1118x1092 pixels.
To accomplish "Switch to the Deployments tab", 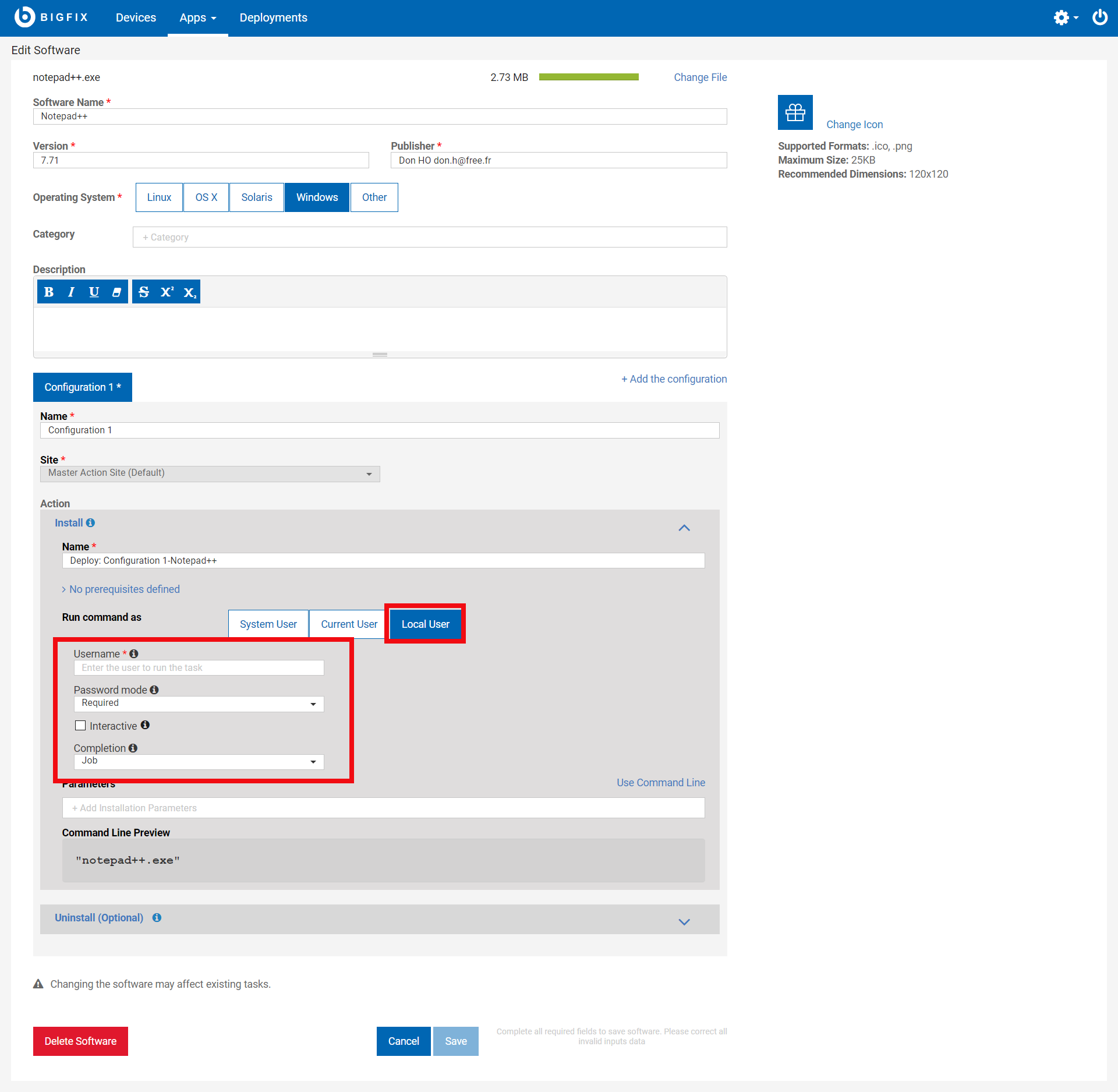I will (273, 17).
